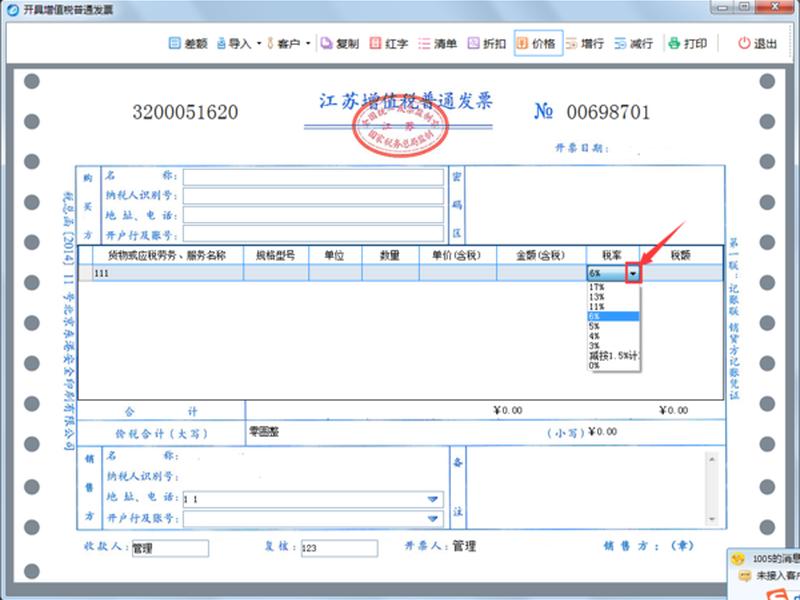This screenshot has height=600, width=800.
Task: Click the 折扣 discount icon
Action: click(473, 43)
